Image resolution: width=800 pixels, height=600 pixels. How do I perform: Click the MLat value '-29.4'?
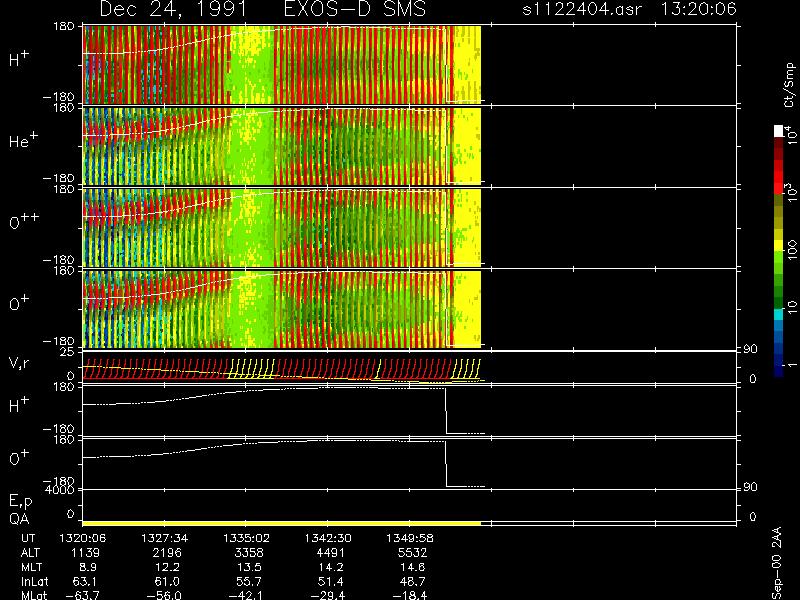327,595
